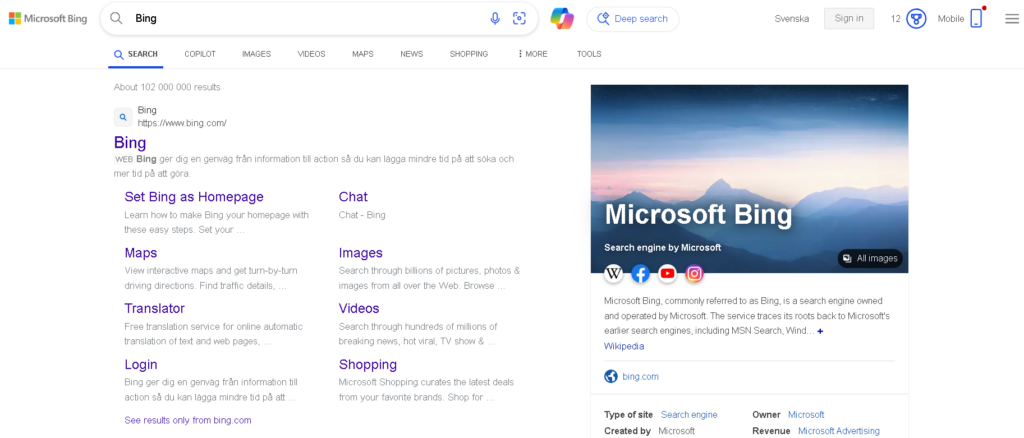Open the hamburger settings menu
The height and width of the screenshot is (438, 1024).
click(x=1012, y=19)
